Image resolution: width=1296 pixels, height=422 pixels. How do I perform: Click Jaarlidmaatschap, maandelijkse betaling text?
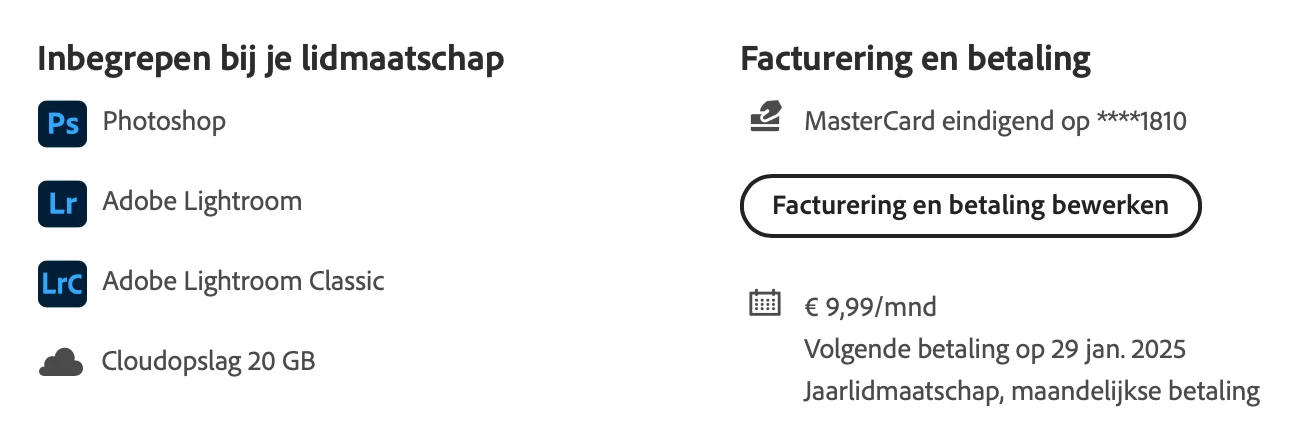(1032, 392)
